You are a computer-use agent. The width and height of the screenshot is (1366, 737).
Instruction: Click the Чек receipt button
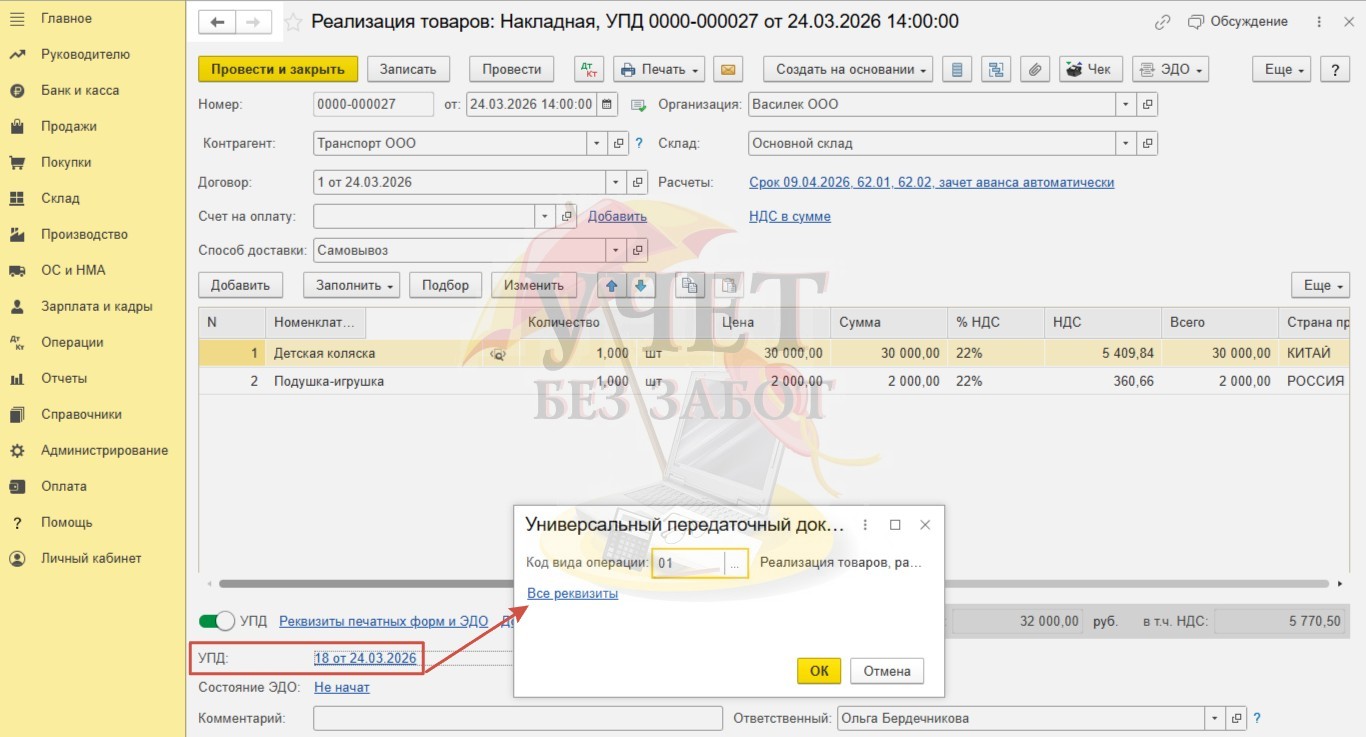1090,69
